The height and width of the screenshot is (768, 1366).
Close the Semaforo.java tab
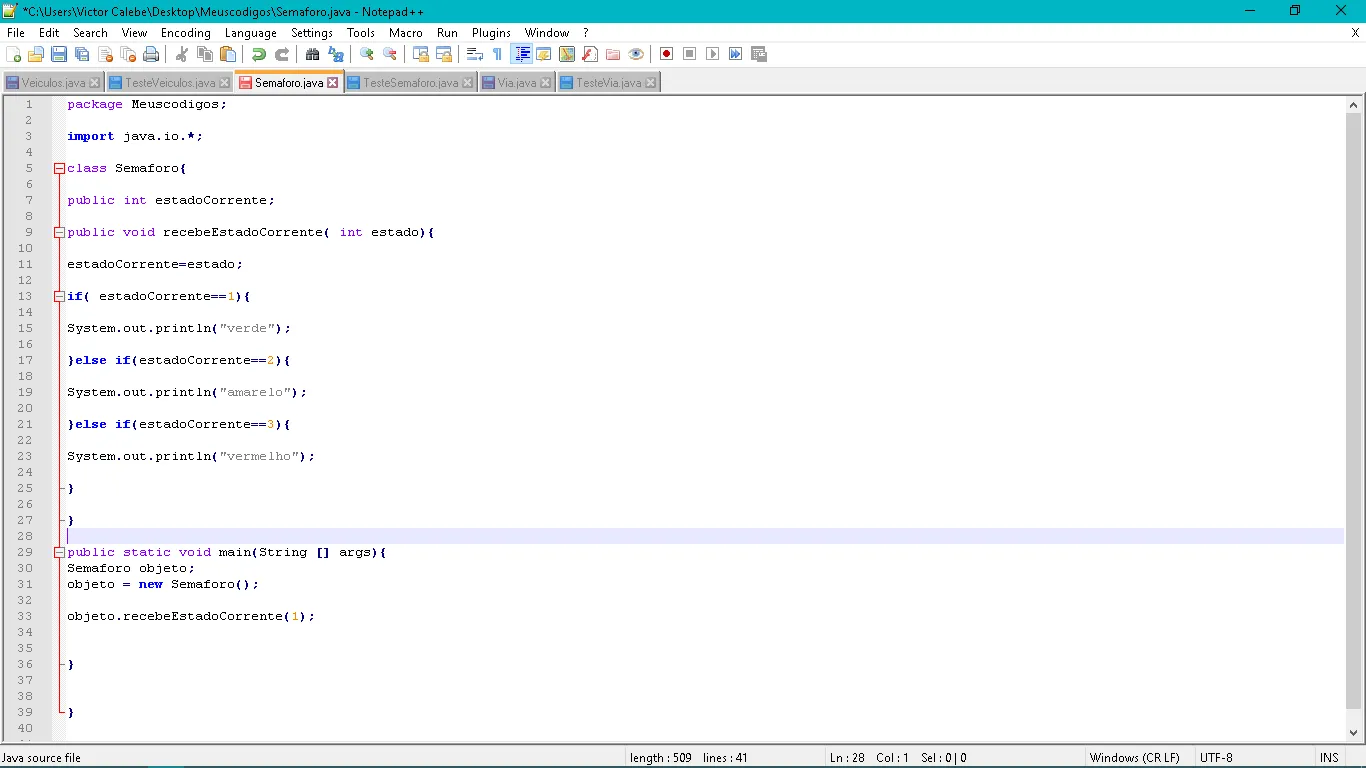[333, 83]
